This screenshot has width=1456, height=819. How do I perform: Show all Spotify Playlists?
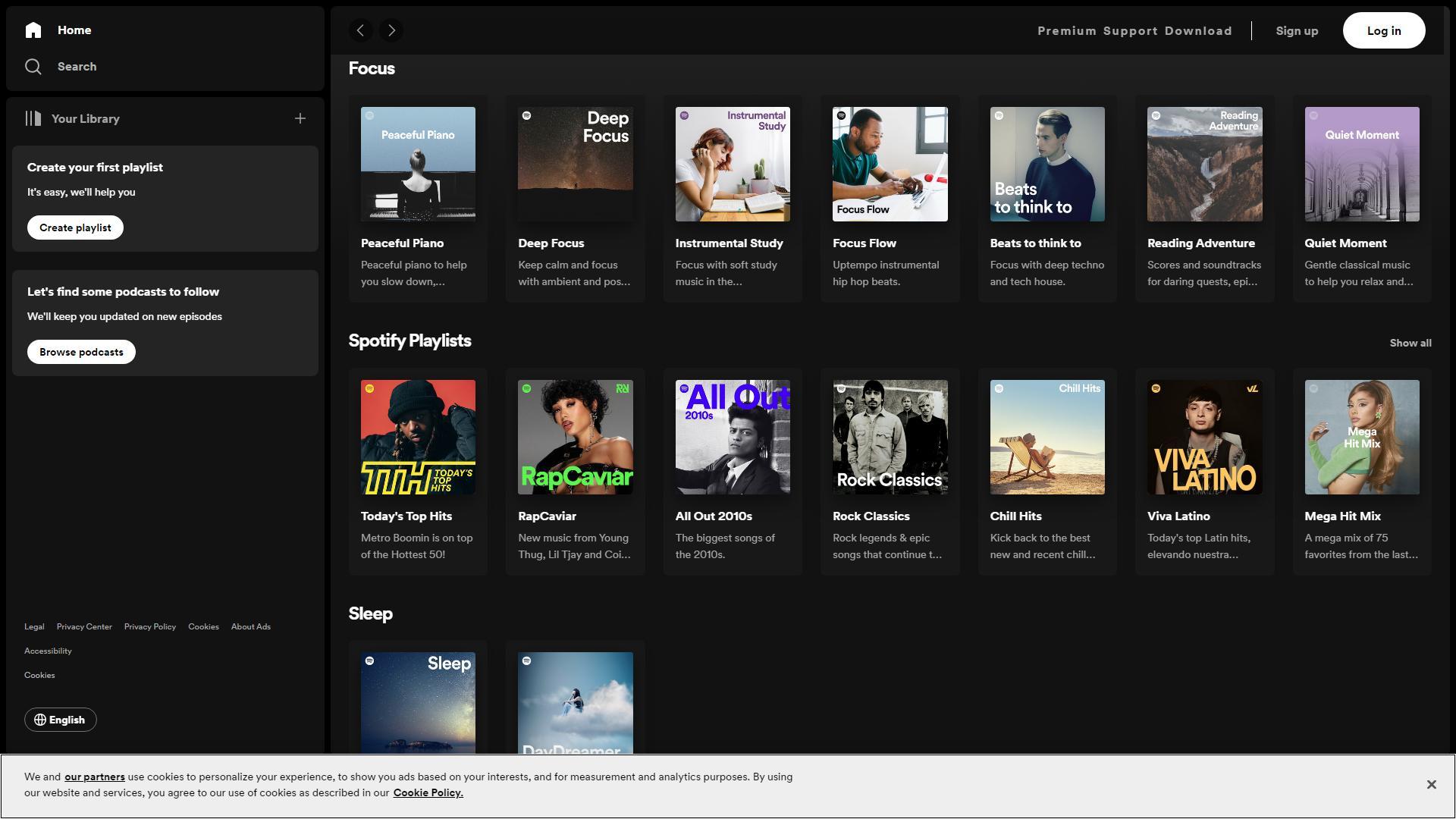pyautogui.click(x=1410, y=343)
